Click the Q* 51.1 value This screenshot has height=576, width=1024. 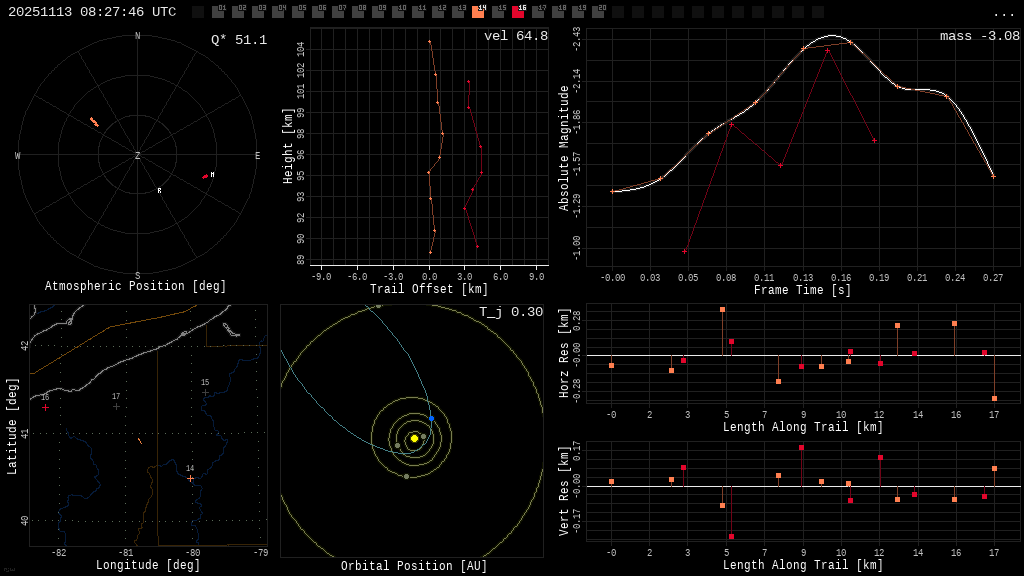tap(239, 40)
